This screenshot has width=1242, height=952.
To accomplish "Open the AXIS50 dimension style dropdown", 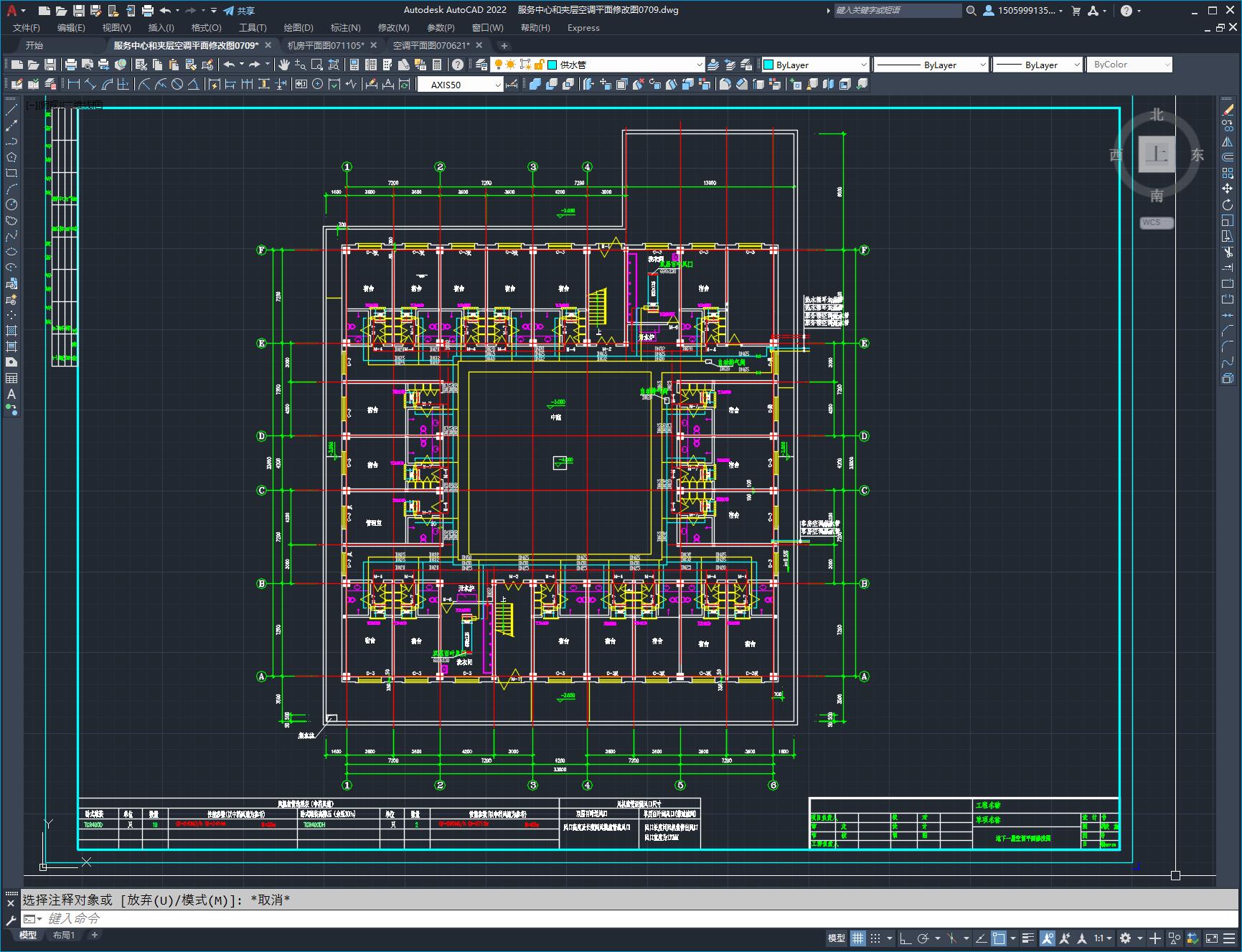I will (461, 85).
